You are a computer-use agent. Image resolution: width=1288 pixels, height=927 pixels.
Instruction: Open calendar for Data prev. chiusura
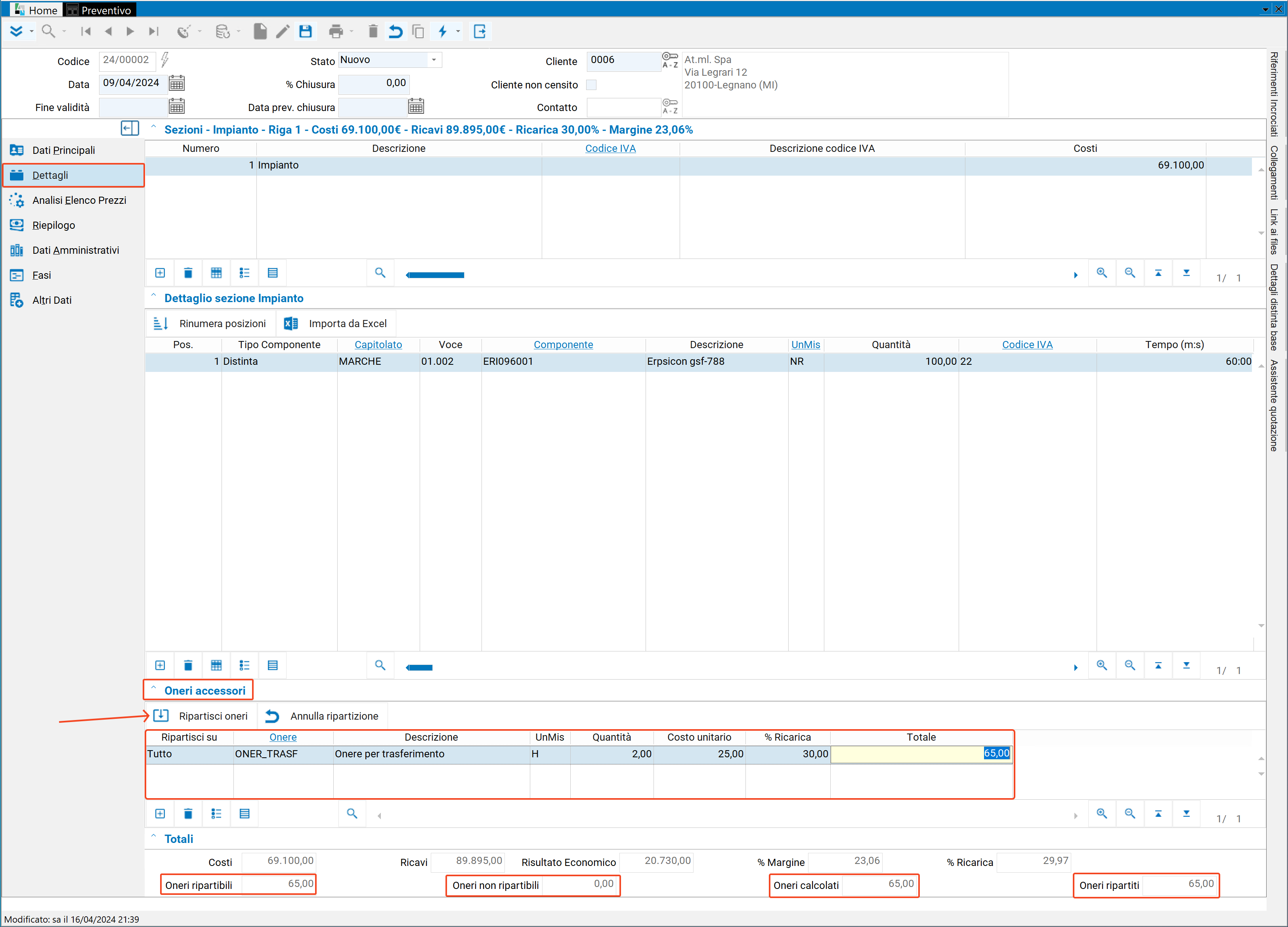pyautogui.click(x=416, y=106)
